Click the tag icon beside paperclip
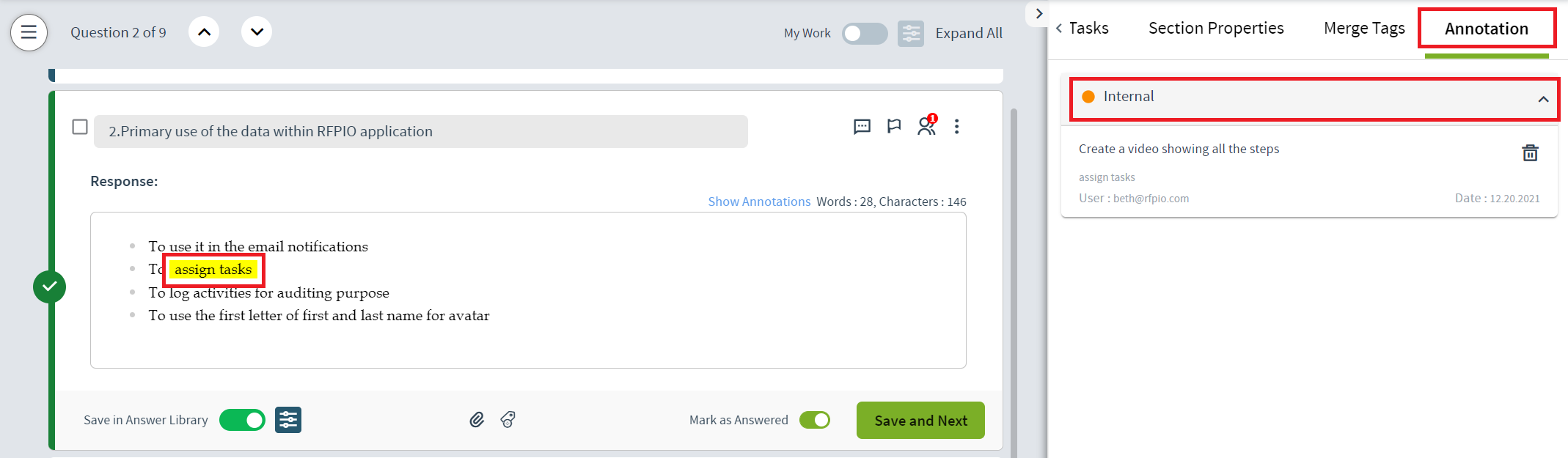 click(x=508, y=420)
